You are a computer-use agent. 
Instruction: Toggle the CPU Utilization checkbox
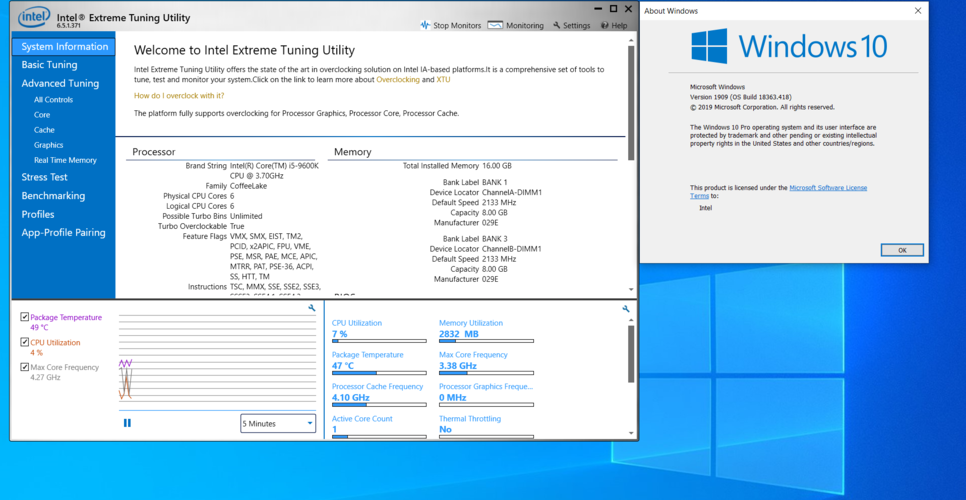point(25,342)
